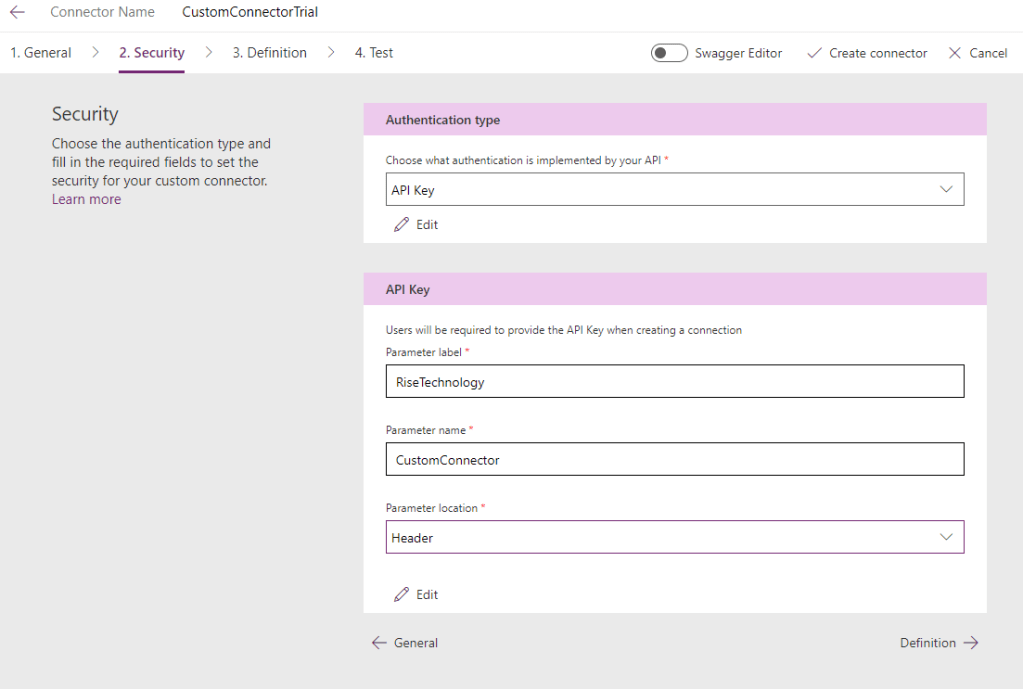The height and width of the screenshot is (689, 1023).
Task: Click the right arrow icon beside Definition
Action: (x=970, y=643)
